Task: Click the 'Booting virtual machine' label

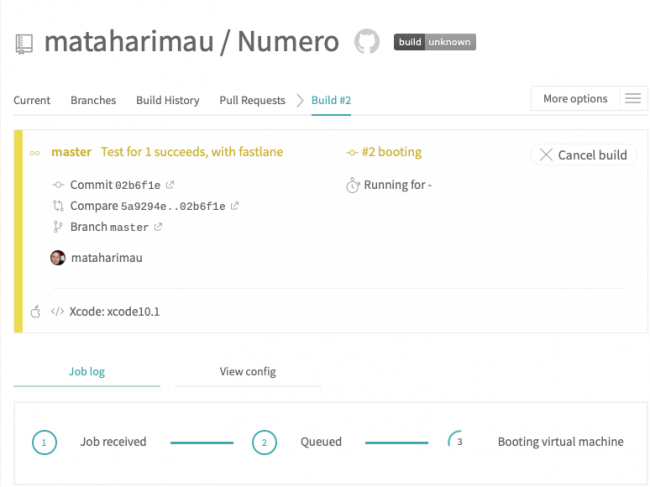Action: click(x=560, y=442)
